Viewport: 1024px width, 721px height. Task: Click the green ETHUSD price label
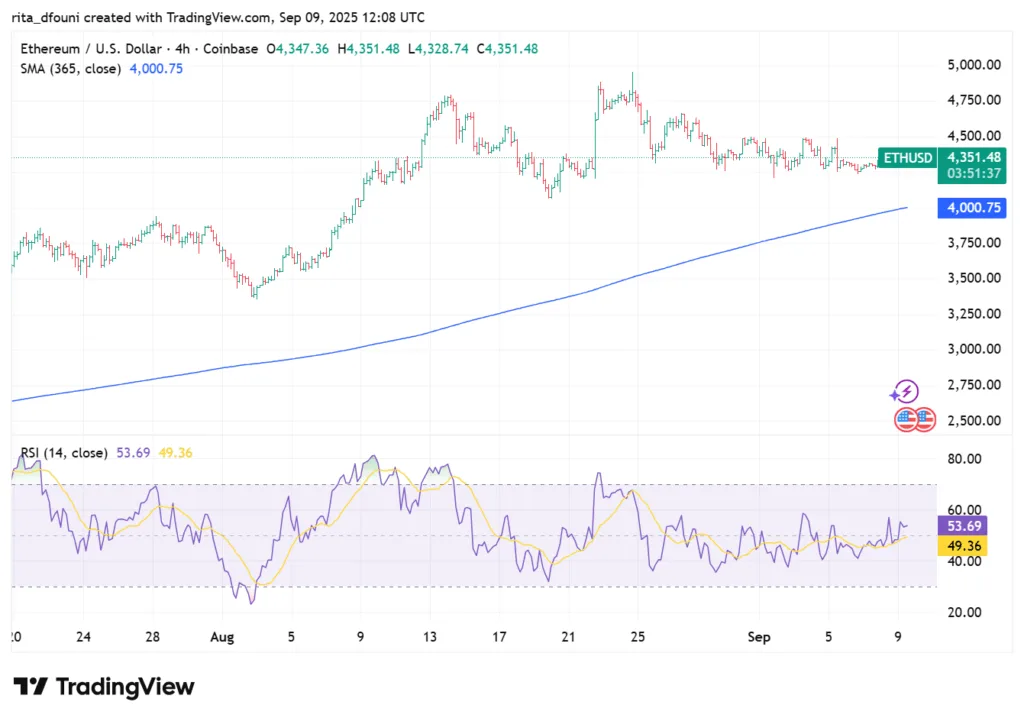coord(906,157)
